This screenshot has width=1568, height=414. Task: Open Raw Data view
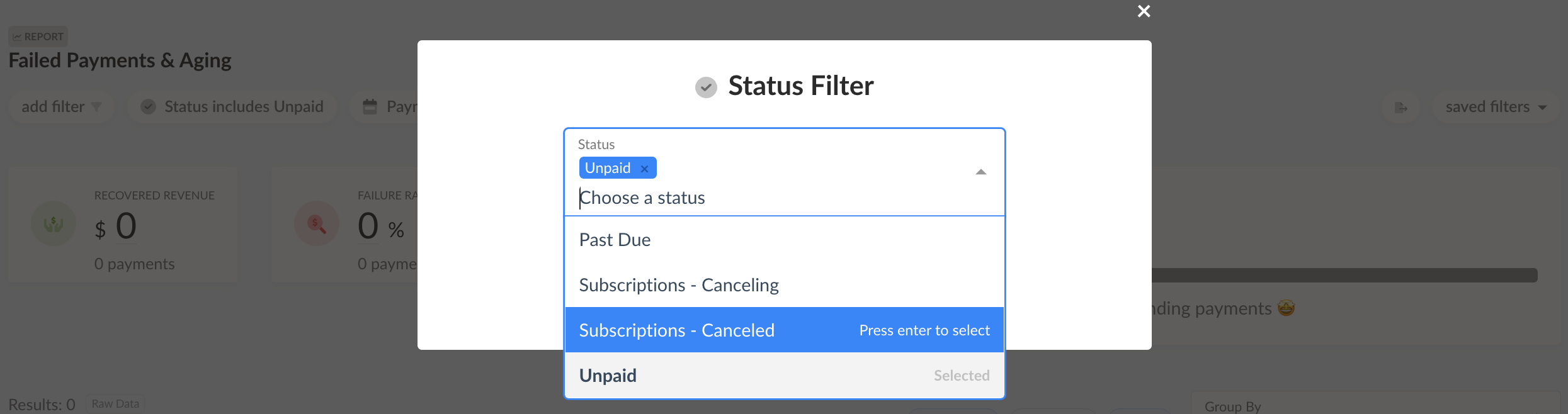coord(115,404)
